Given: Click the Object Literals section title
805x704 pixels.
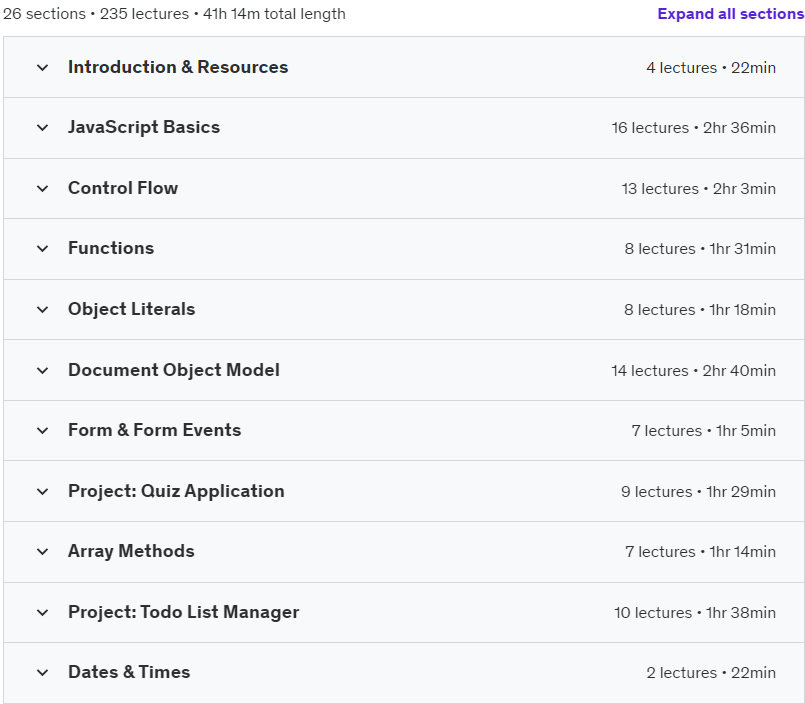Looking at the screenshot, I should pos(131,309).
